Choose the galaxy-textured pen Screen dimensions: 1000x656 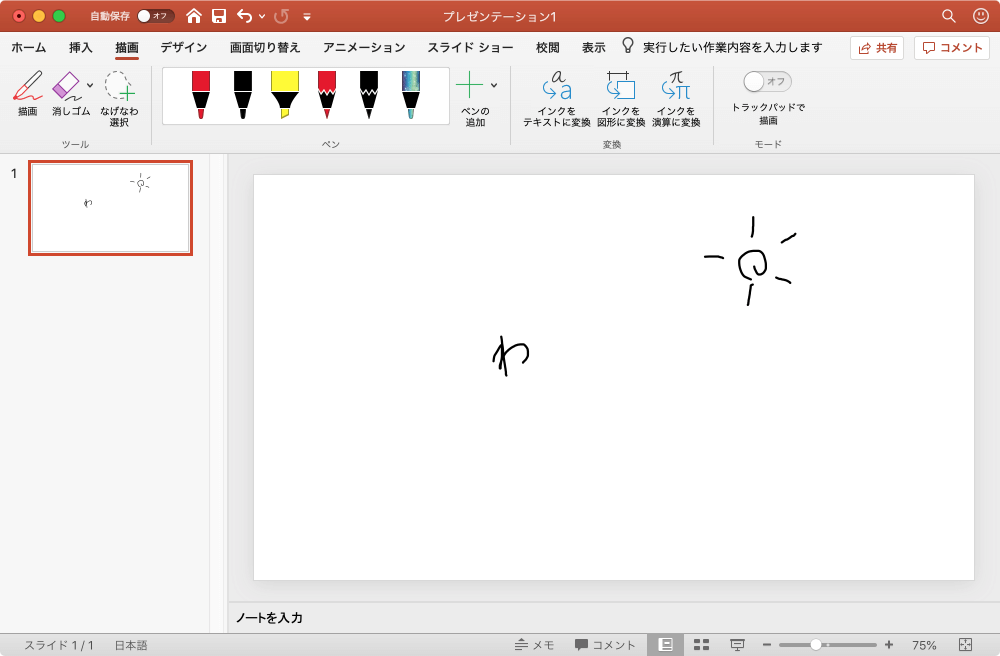point(411,95)
